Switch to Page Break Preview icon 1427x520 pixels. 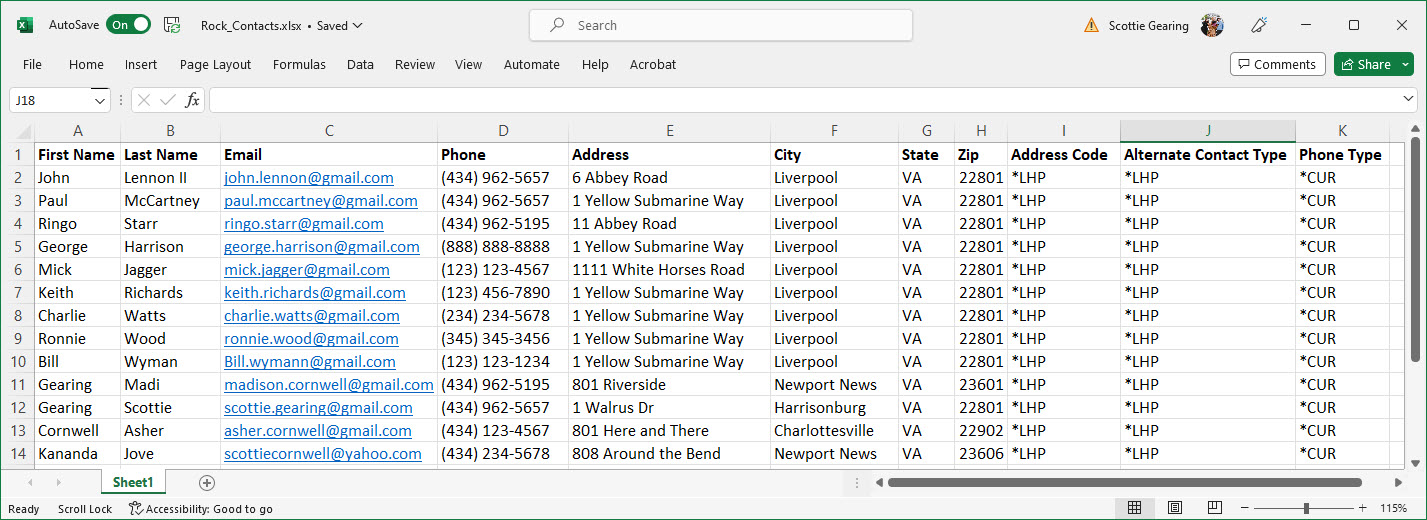click(1214, 508)
